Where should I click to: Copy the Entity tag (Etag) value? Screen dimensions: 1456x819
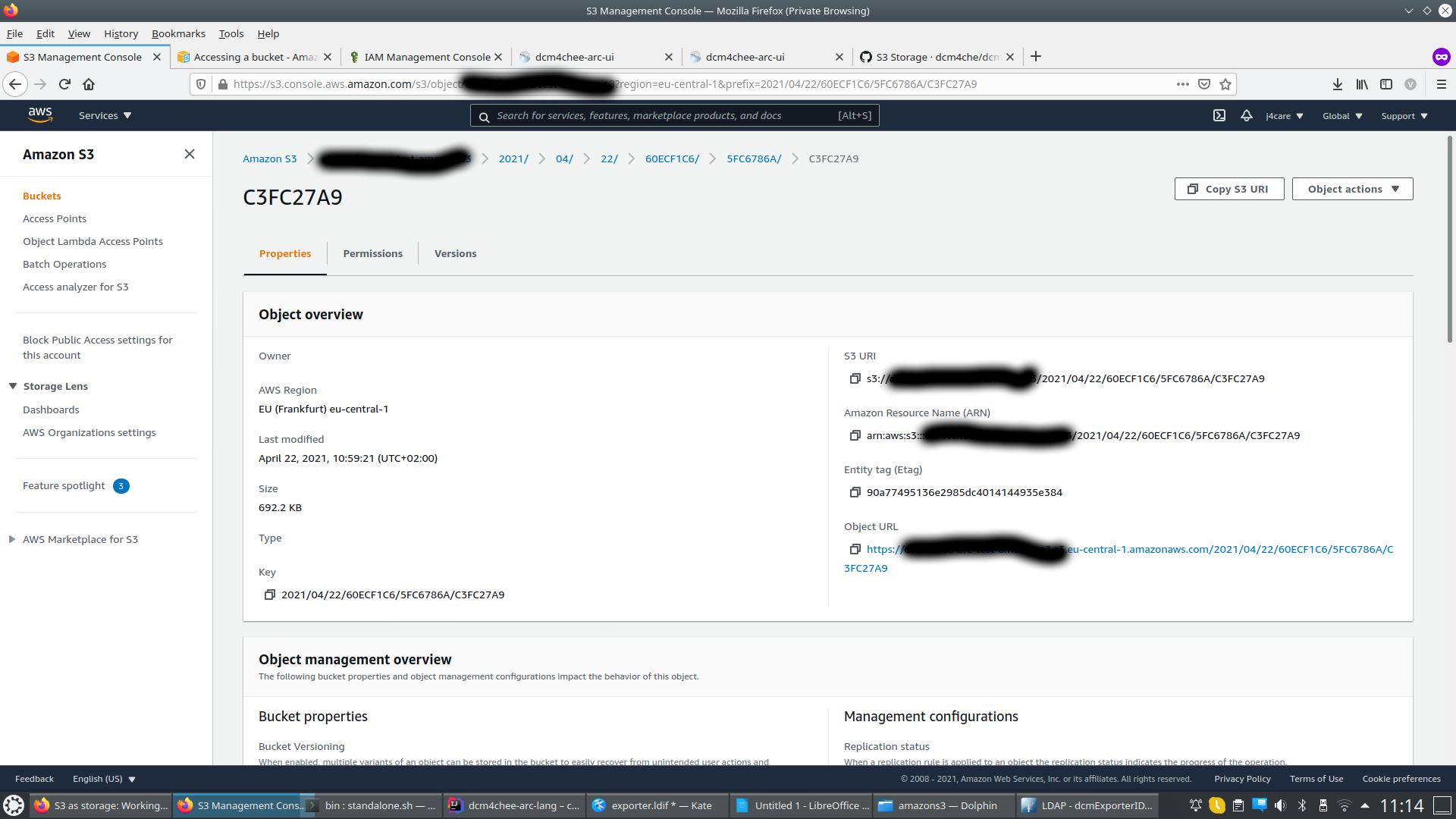tap(855, 492)
